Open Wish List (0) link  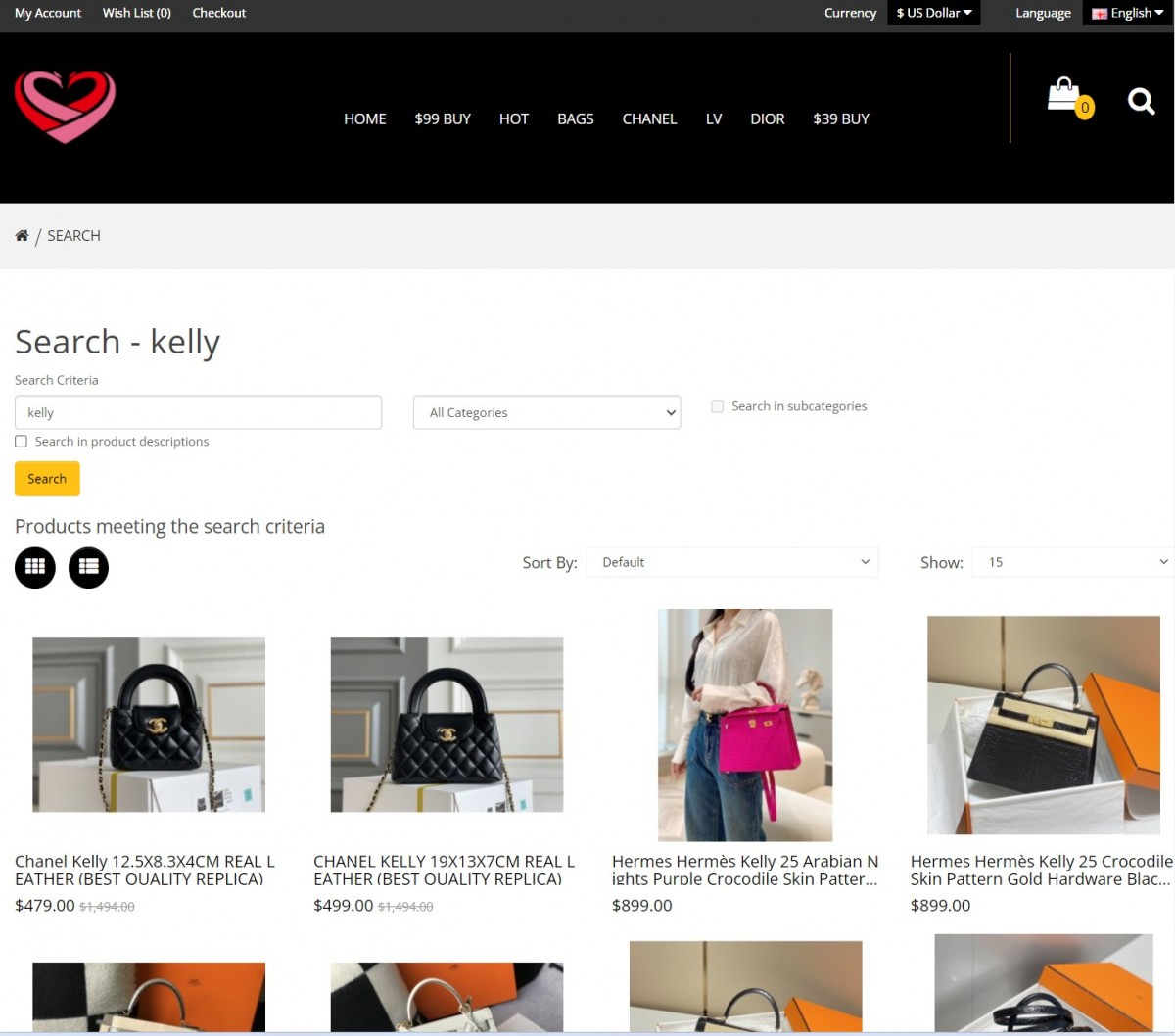click(137, 13)
